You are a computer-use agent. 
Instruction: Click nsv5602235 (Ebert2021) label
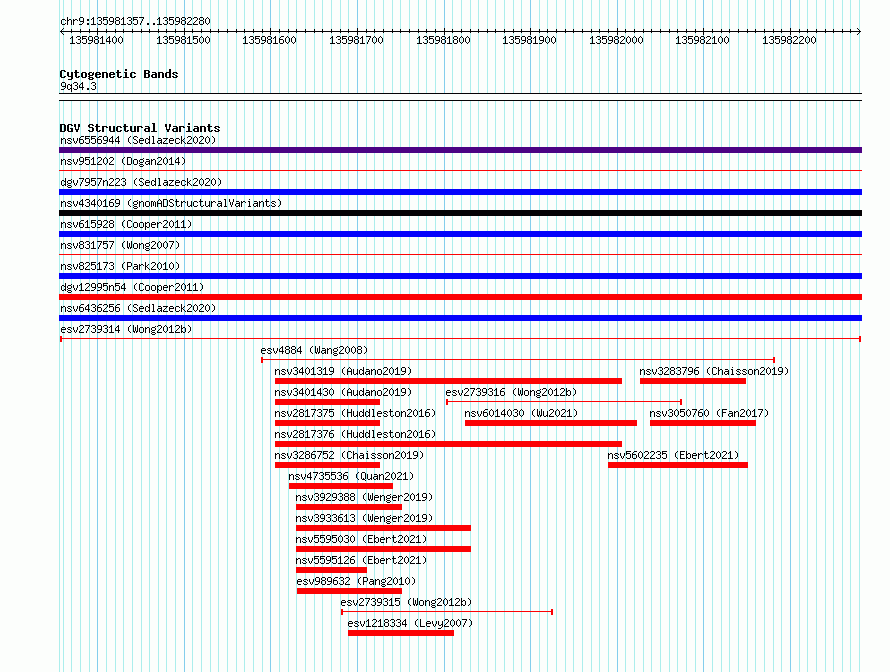[673, 455]
